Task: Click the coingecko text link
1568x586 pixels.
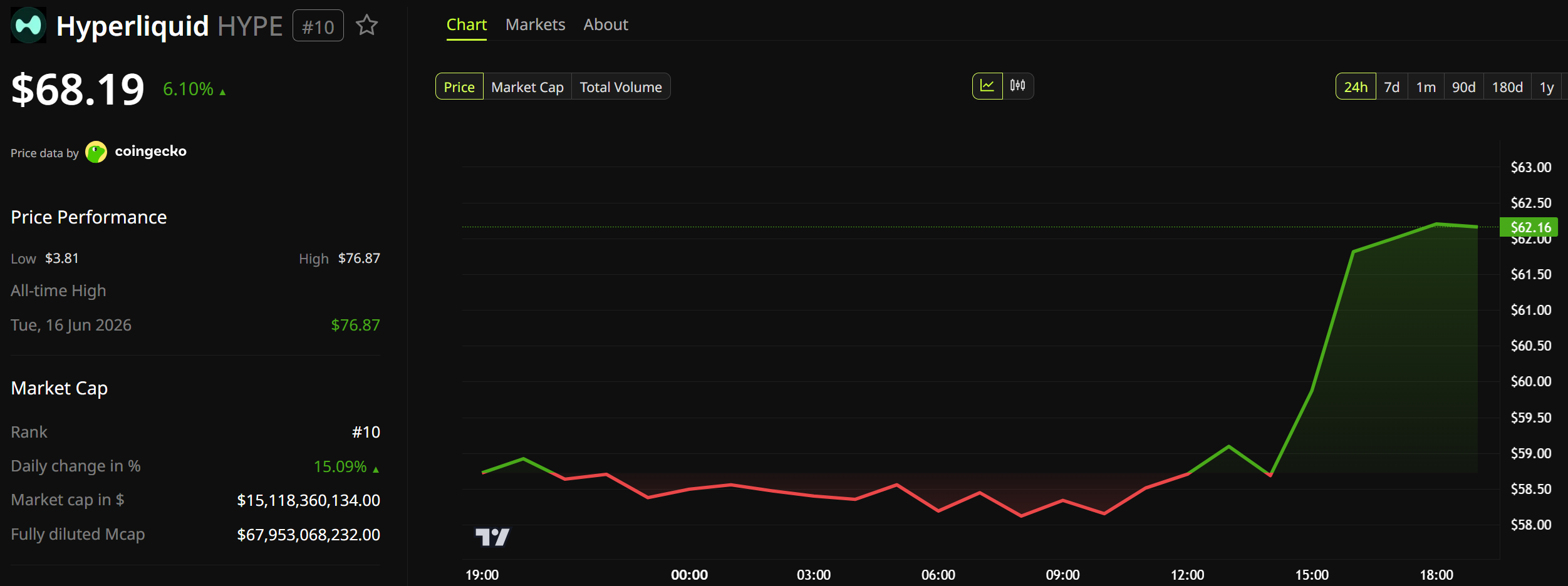Action: tap(150, 152)
